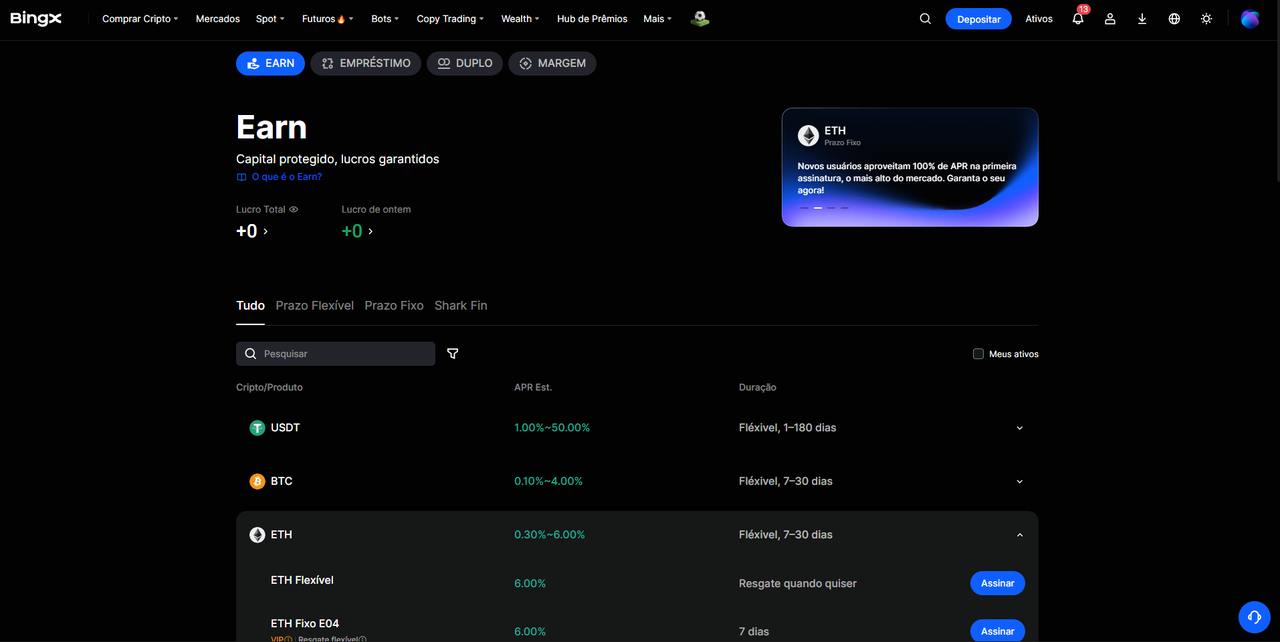Select second banner carousel indicator
The width and height of the screenshot is (1280, 642).
[x=817, y=208]
